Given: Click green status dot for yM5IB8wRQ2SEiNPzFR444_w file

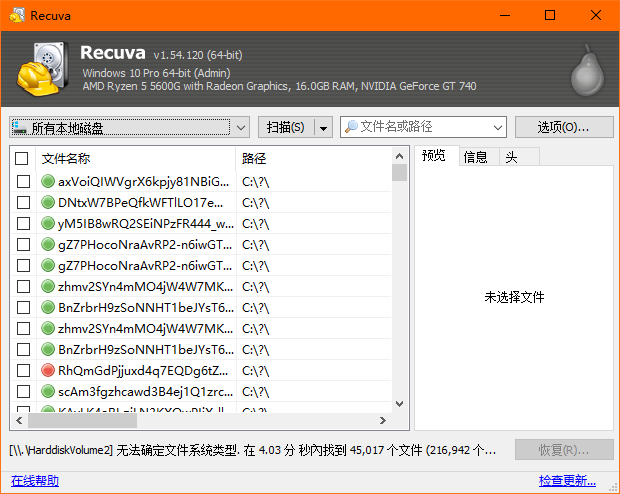Looking at the screenshot, I should click(48, 223).
